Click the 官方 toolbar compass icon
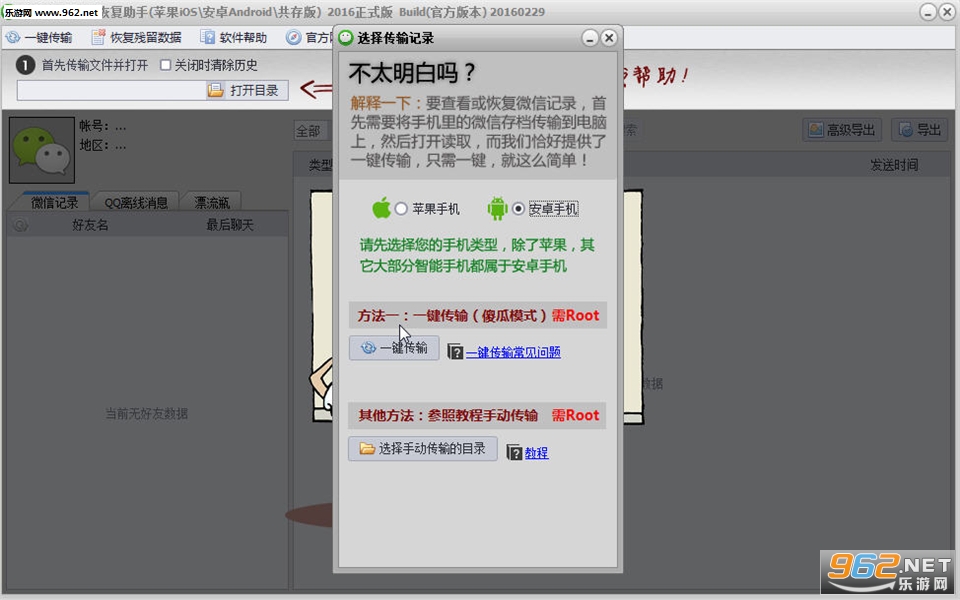Image resolution: width=960 pixels, height=600 pixels. point(293,37)
